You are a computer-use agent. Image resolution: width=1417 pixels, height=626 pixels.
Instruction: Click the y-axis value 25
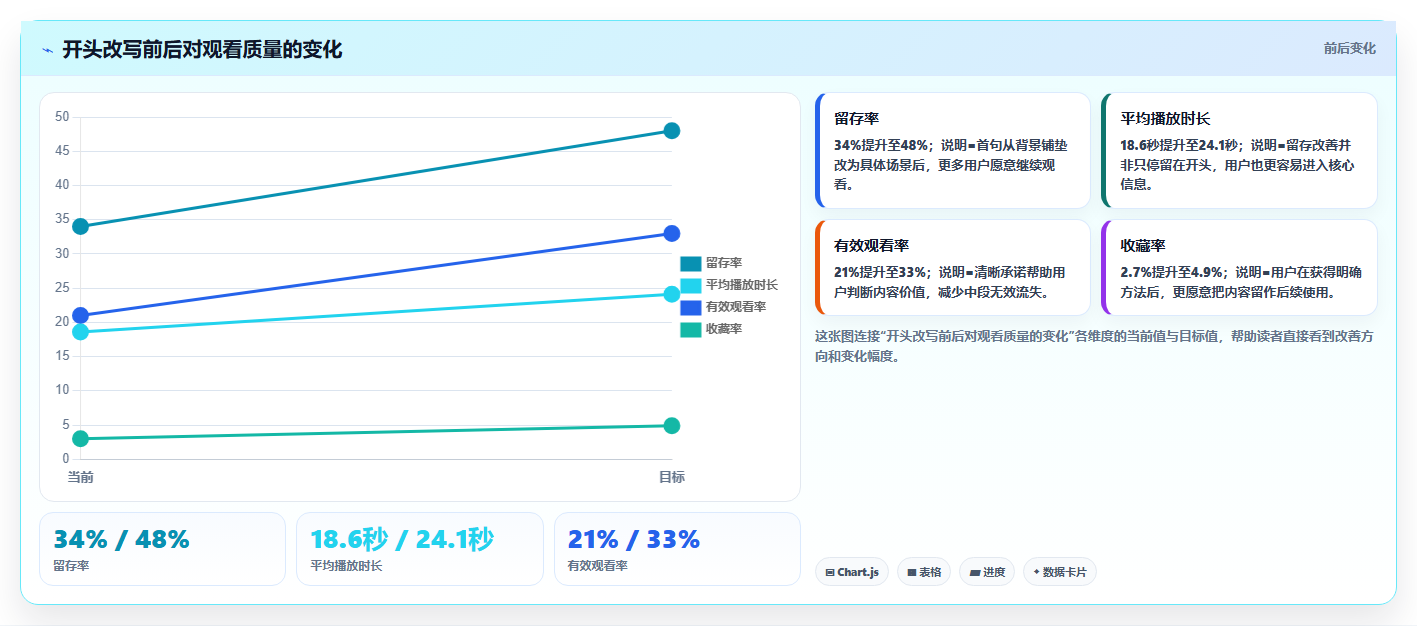coord(62,288)
